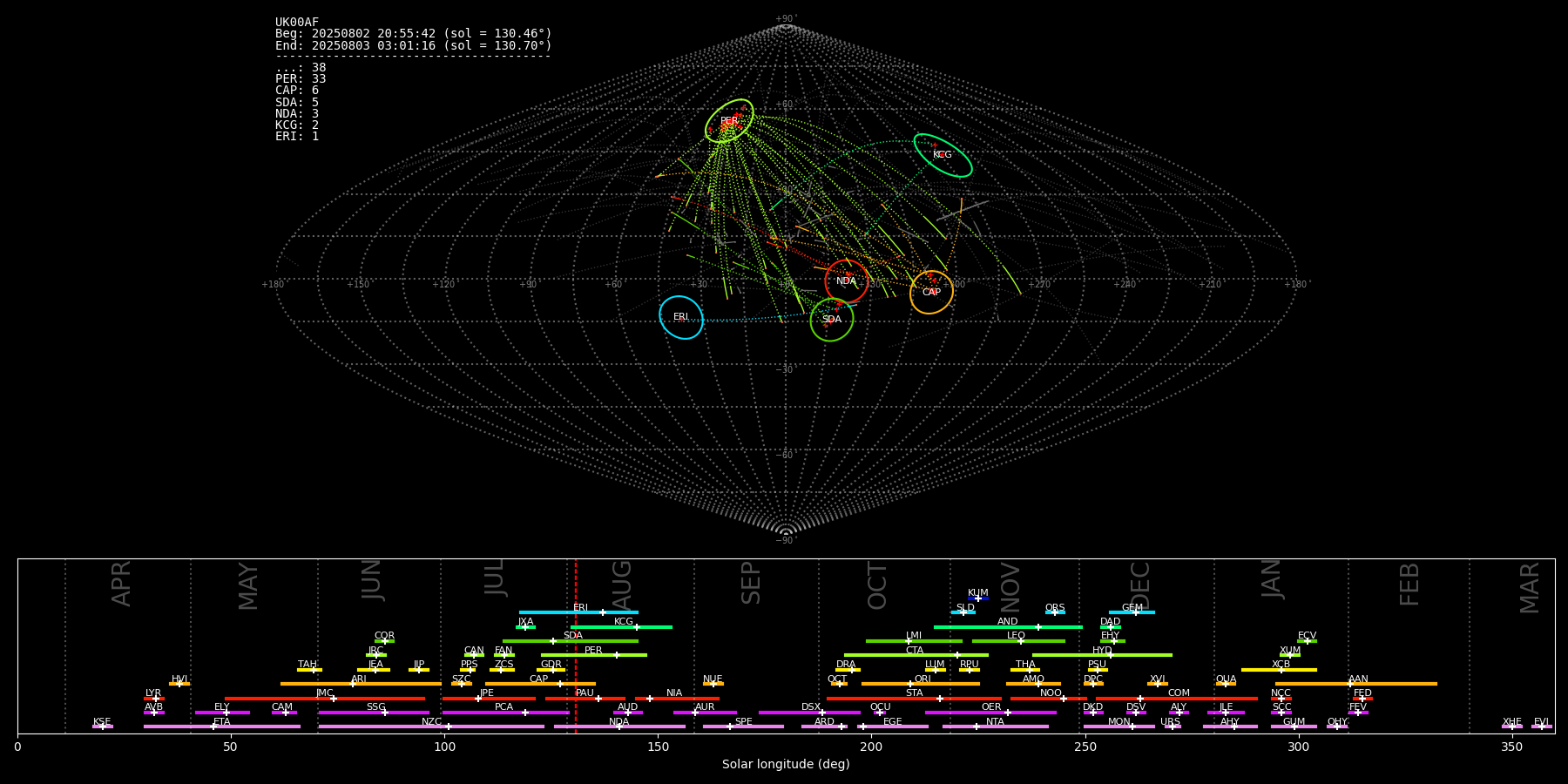
Task: Click the red NDA radiant circle
Action: pyautogui.click(x=847, y=280)
